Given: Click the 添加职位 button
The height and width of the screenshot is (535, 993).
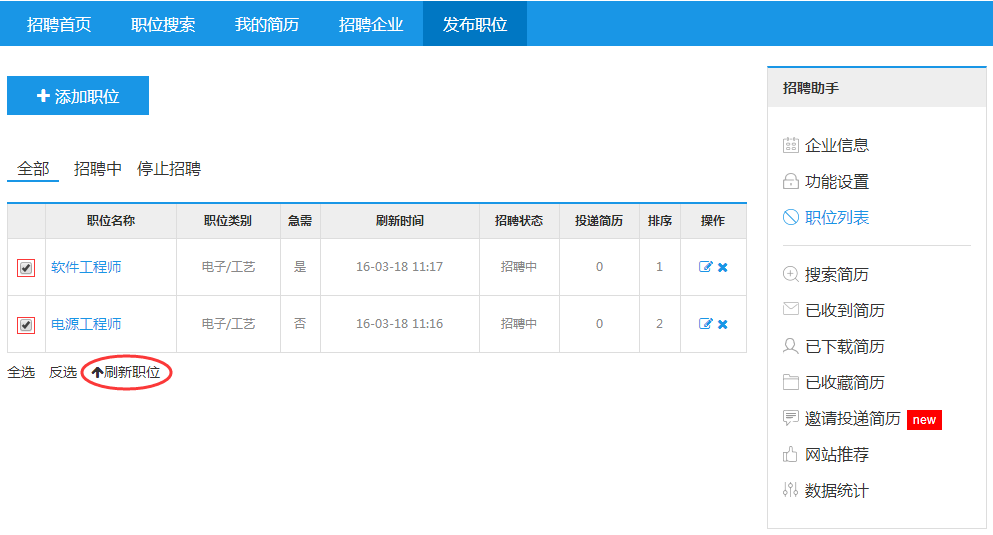Looking at the screenshot, I should 78,96.
